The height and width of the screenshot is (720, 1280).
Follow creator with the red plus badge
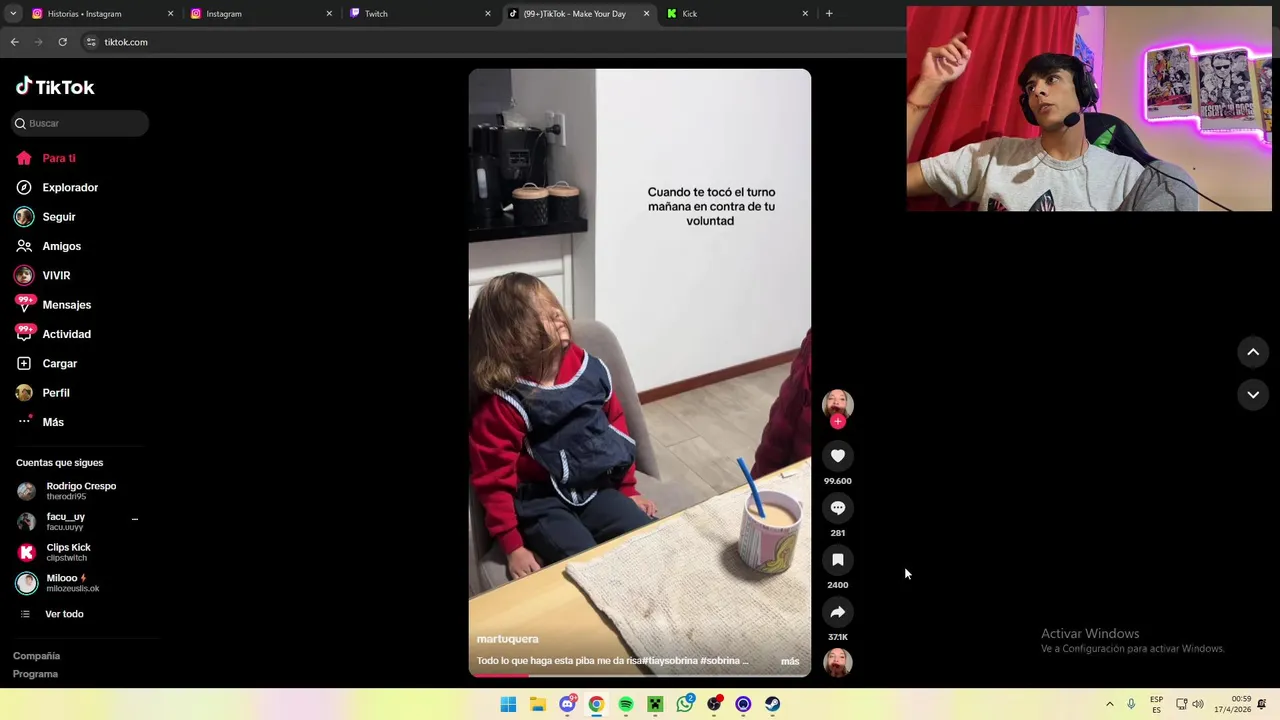838,422
